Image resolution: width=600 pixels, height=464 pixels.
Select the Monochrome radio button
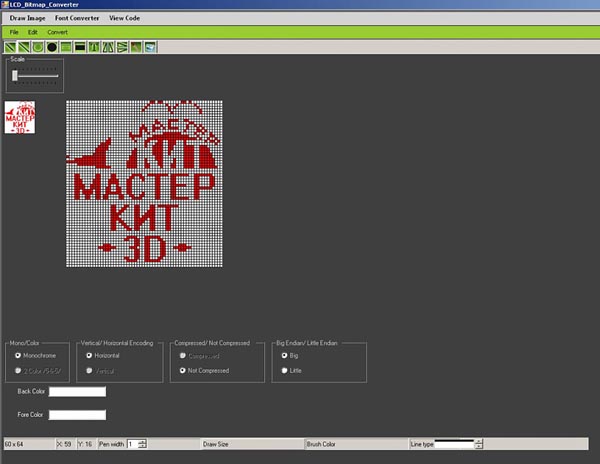pyautogui.click(x=18, y=355)
